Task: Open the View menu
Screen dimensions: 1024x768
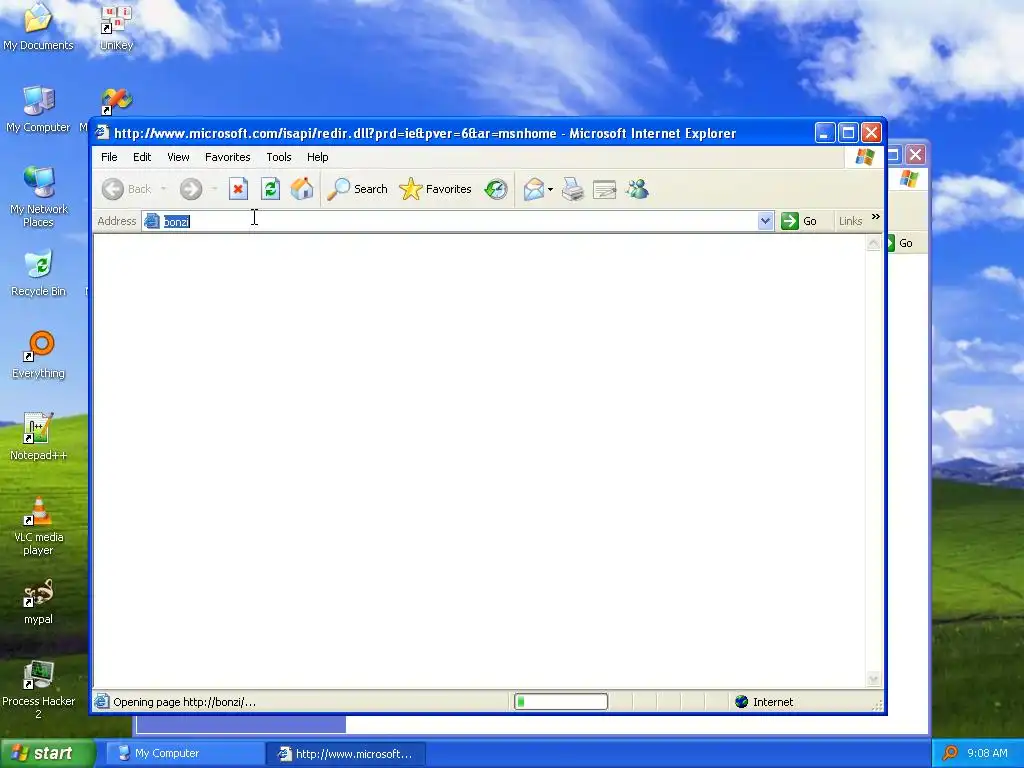Action: (178, 157)
